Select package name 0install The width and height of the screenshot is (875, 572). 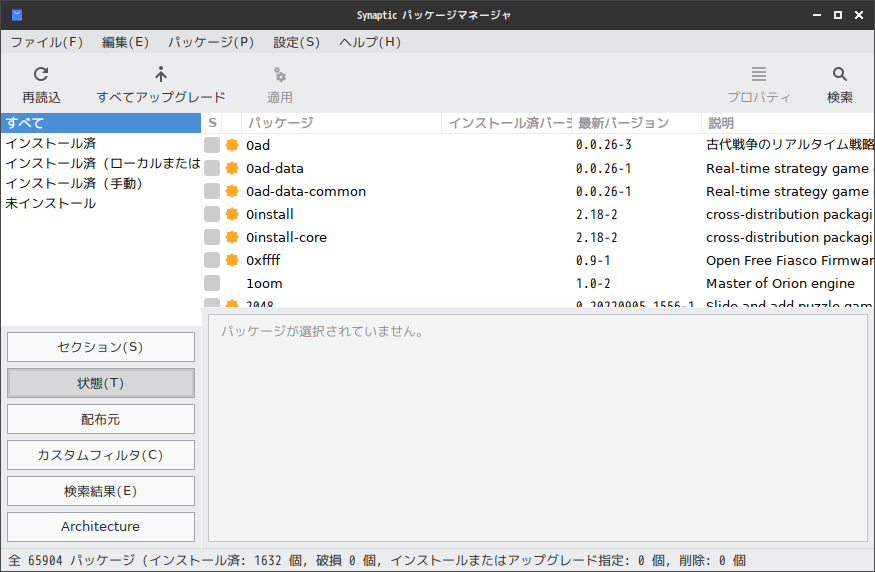(x=270, y=214)
